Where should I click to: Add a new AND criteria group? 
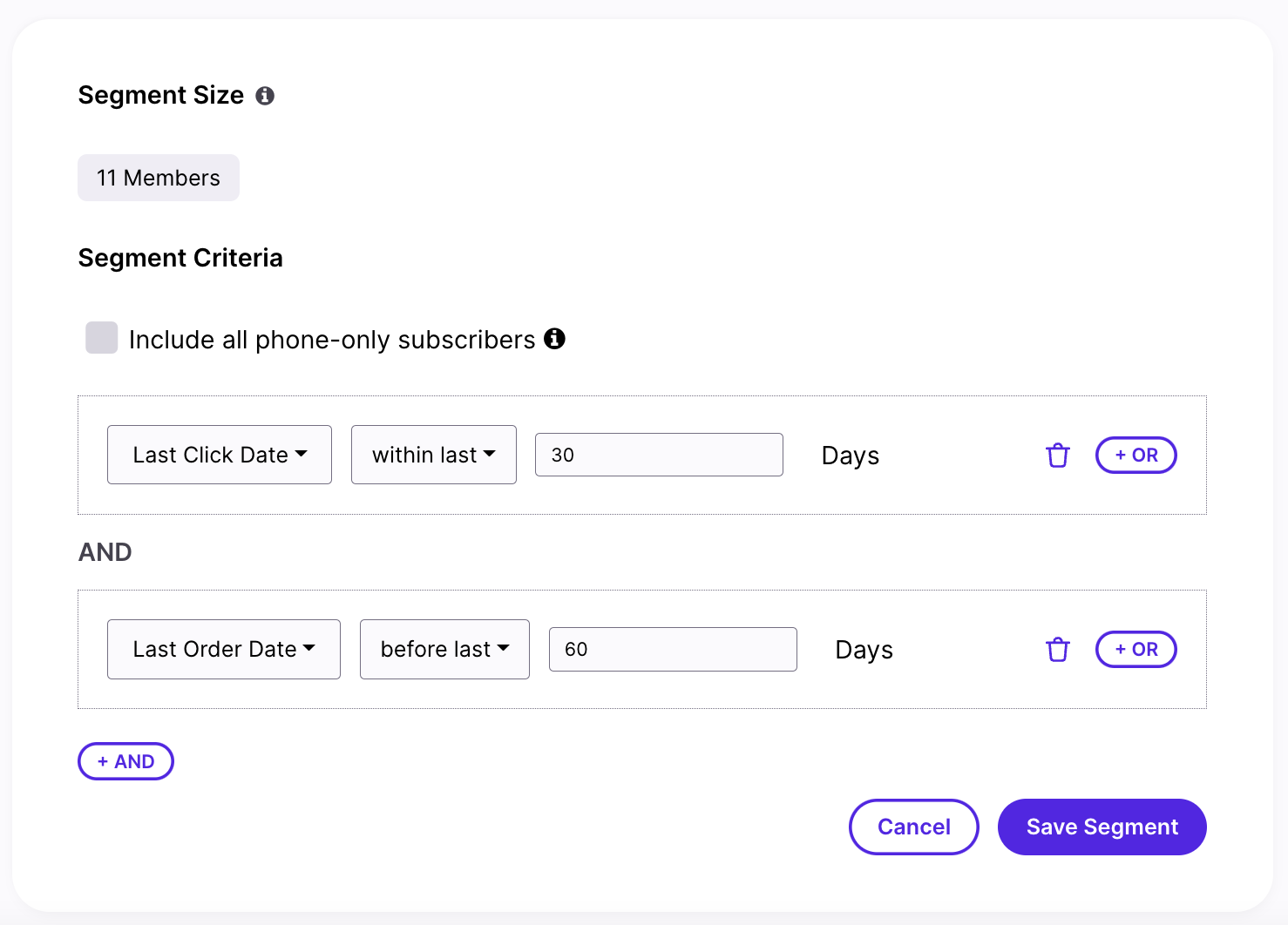tap(125, 761)
